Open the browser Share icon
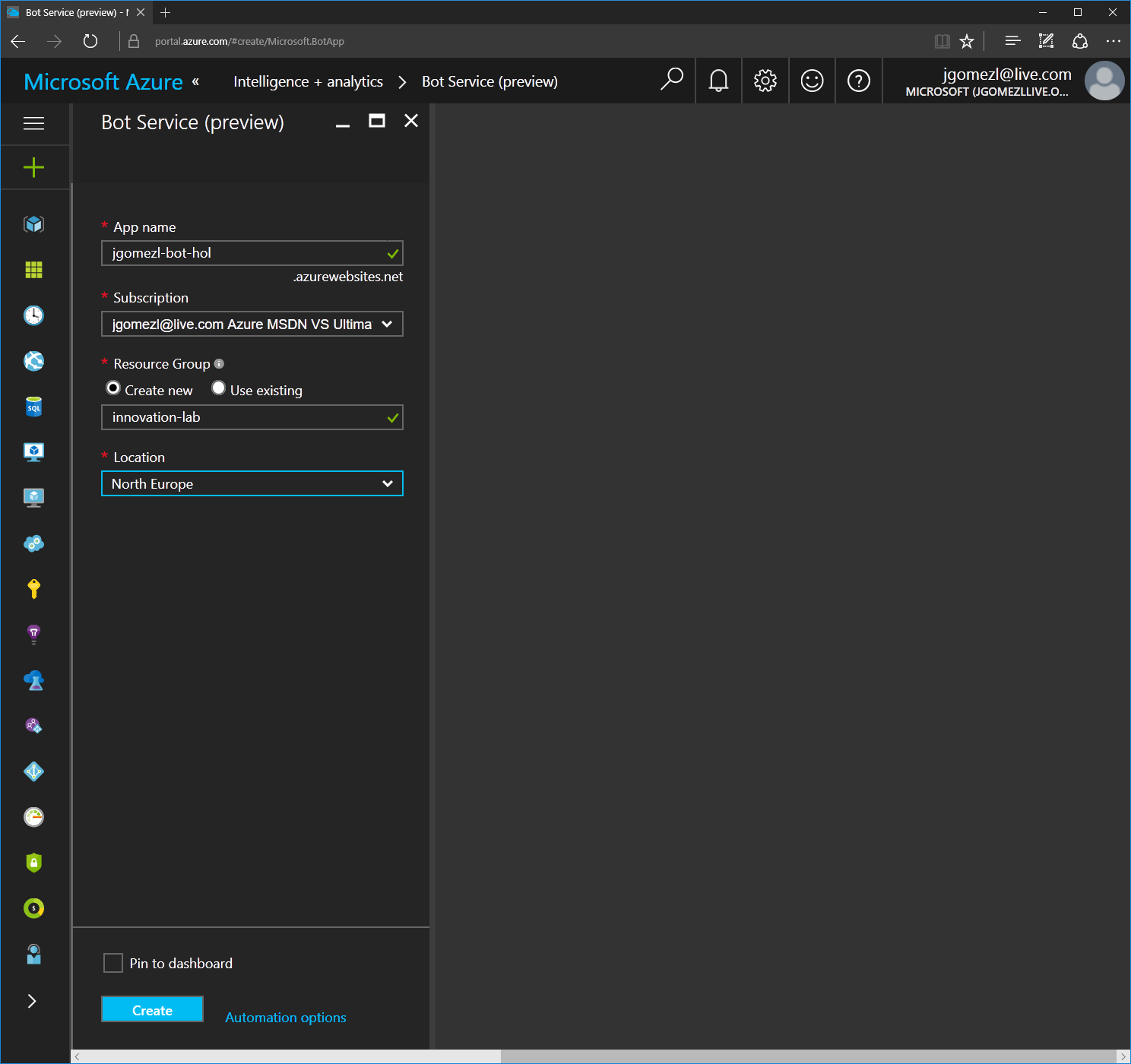This screenshot has width=1131, height=1064. (1080, 41)
